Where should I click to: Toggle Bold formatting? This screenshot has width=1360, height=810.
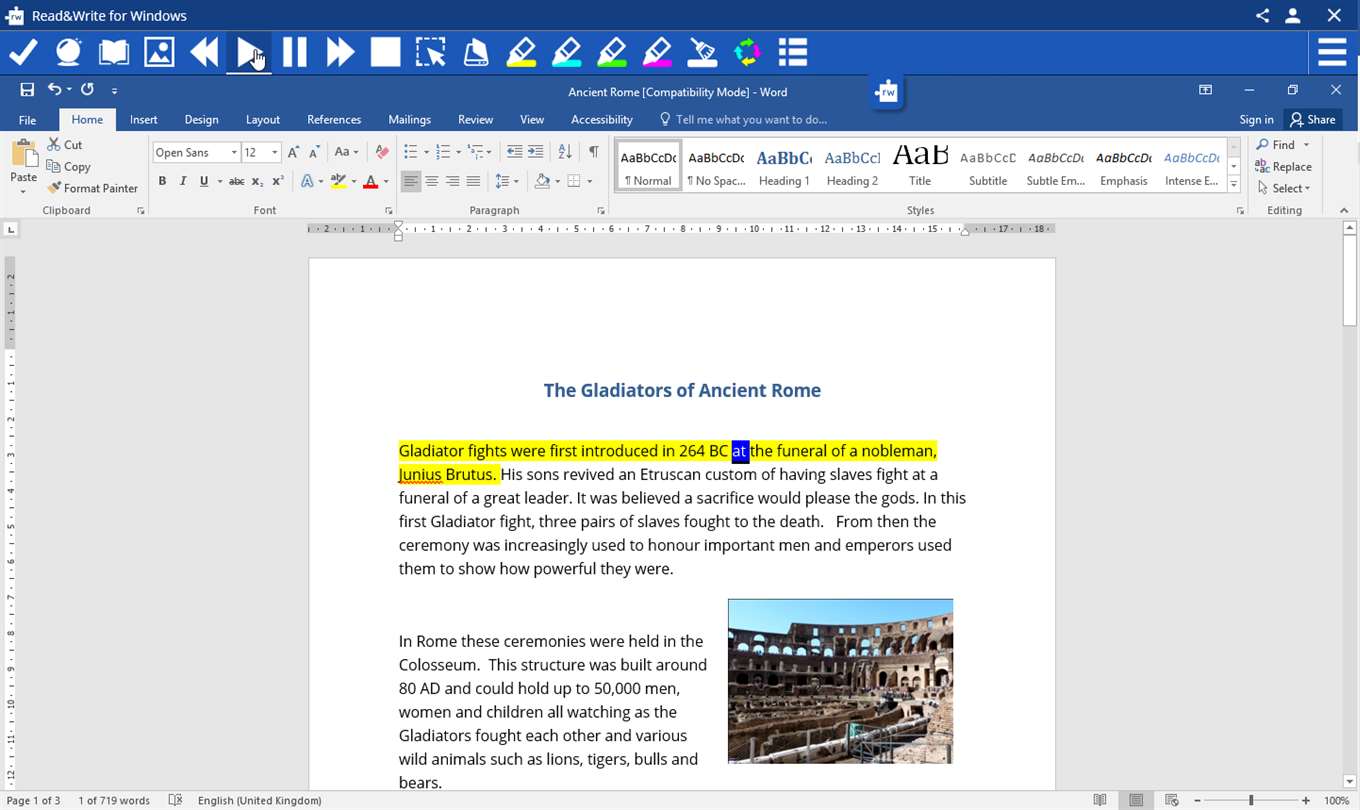click(x=162, y=181)
